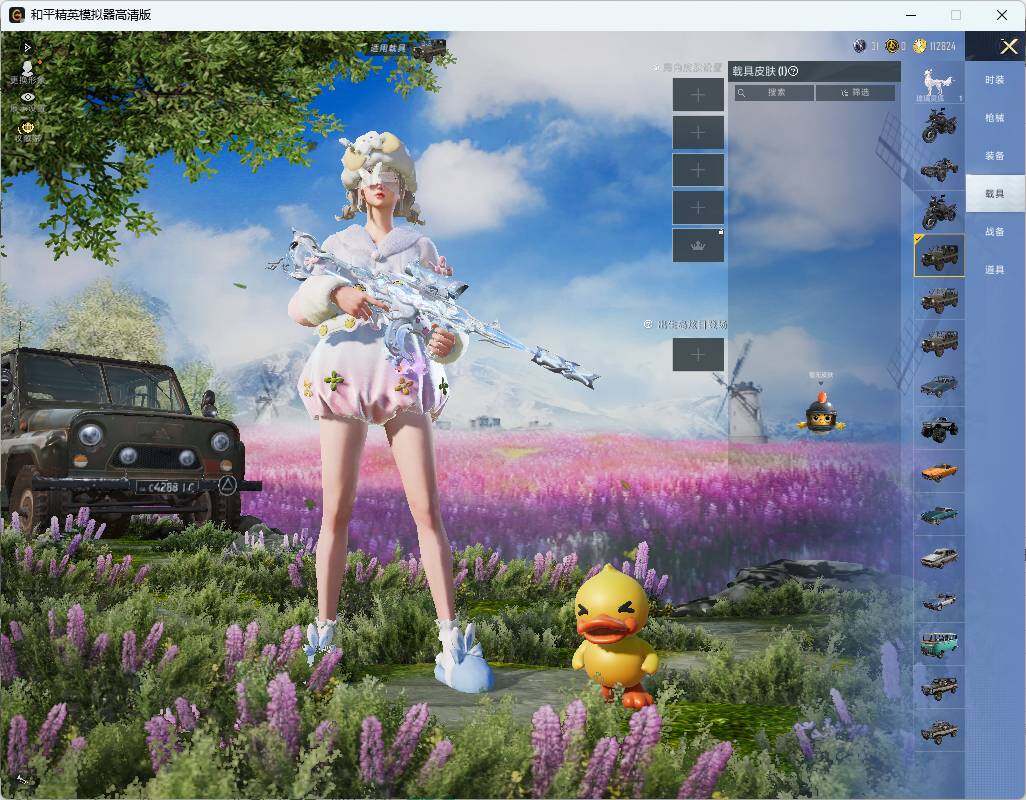Viewport: 1026px width, 800px height.
Task: Open the 筛选 filter button
Action: tap(855, 92)
